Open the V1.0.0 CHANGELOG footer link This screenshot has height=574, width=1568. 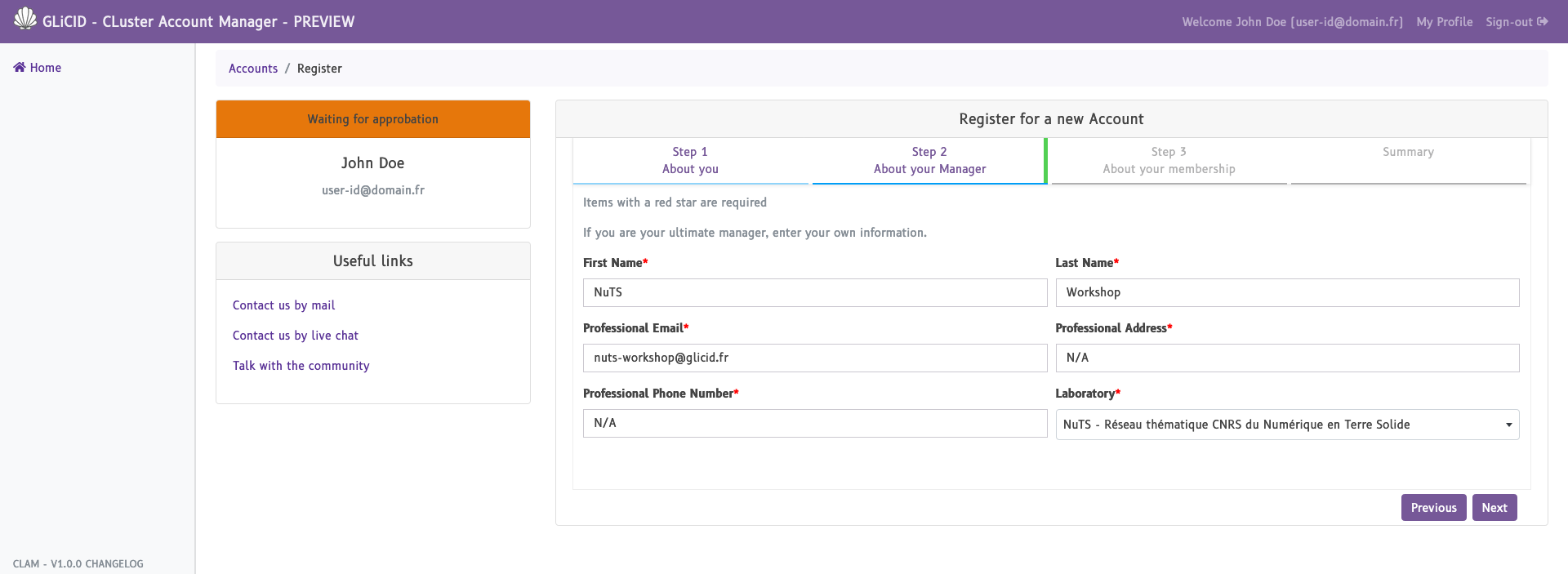pos(96,564)
